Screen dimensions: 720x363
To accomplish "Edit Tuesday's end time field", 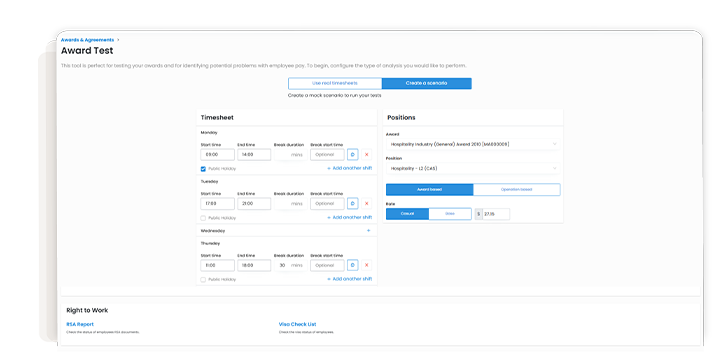I will pyautogui.click(x=254, y=203).
